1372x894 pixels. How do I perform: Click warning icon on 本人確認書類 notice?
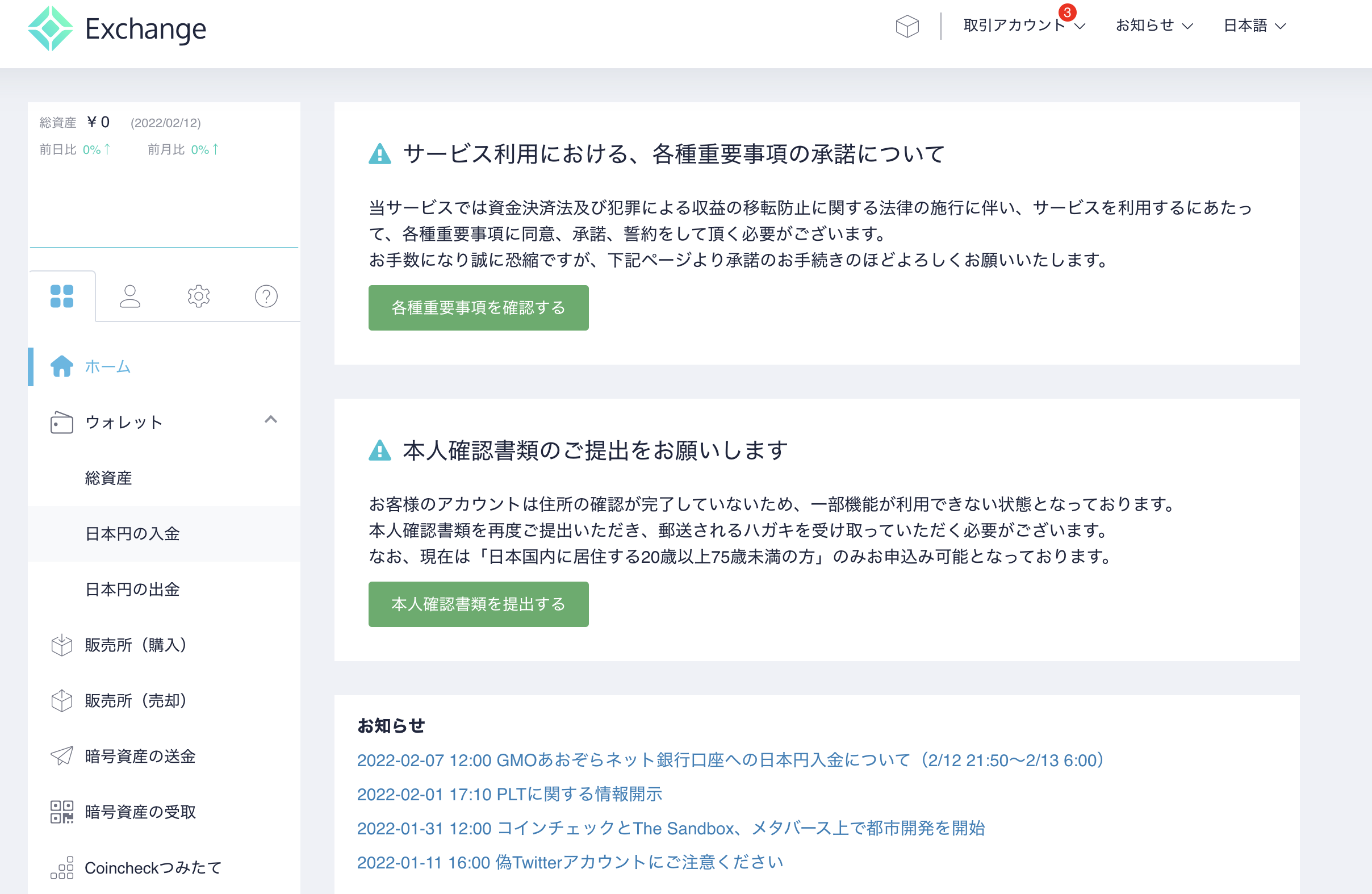pos(379,450)
